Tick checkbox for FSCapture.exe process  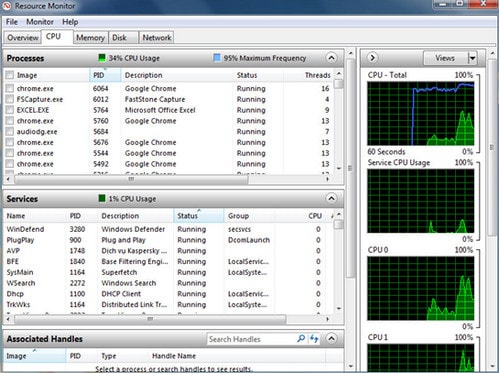(10, 99)
